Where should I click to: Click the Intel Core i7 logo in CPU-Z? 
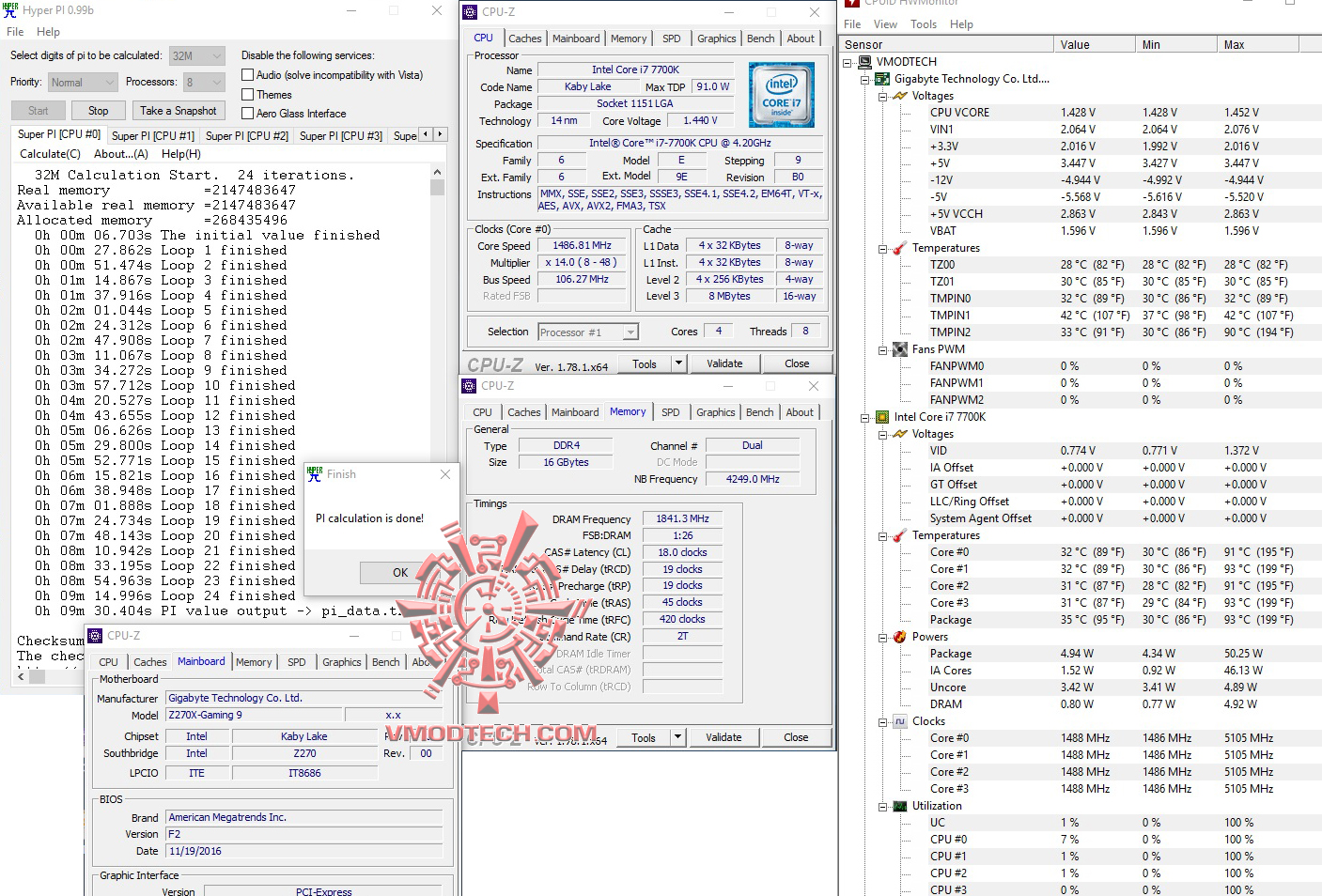782,95
